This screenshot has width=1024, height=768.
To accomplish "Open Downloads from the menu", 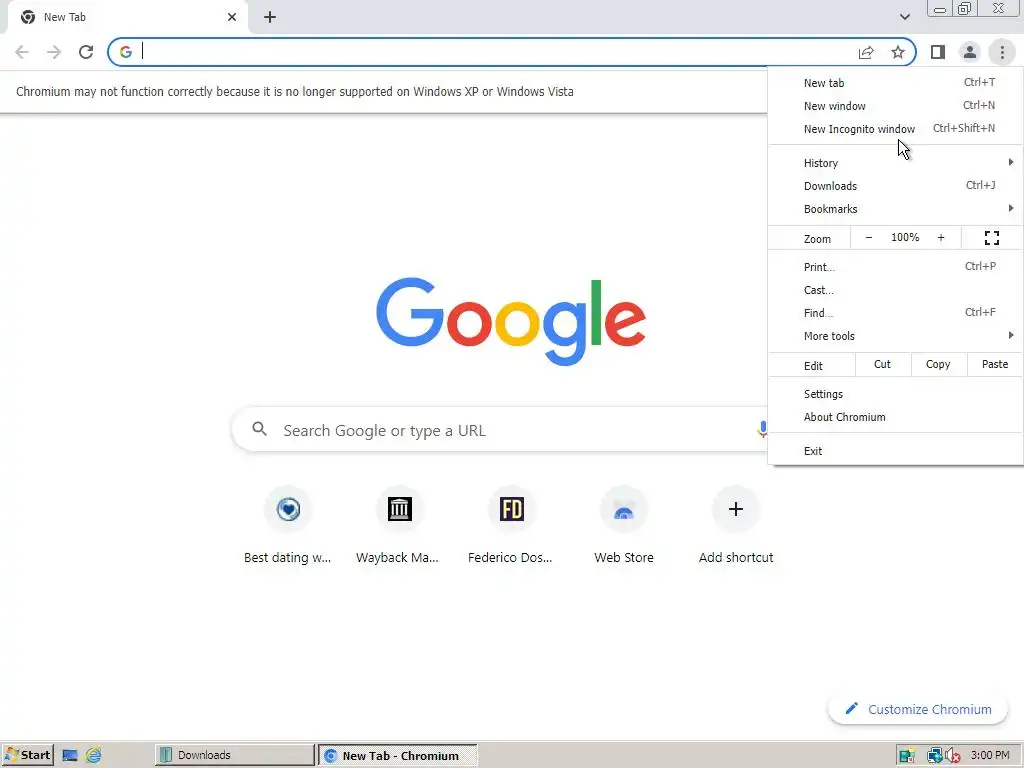I will tap(895, 186).
